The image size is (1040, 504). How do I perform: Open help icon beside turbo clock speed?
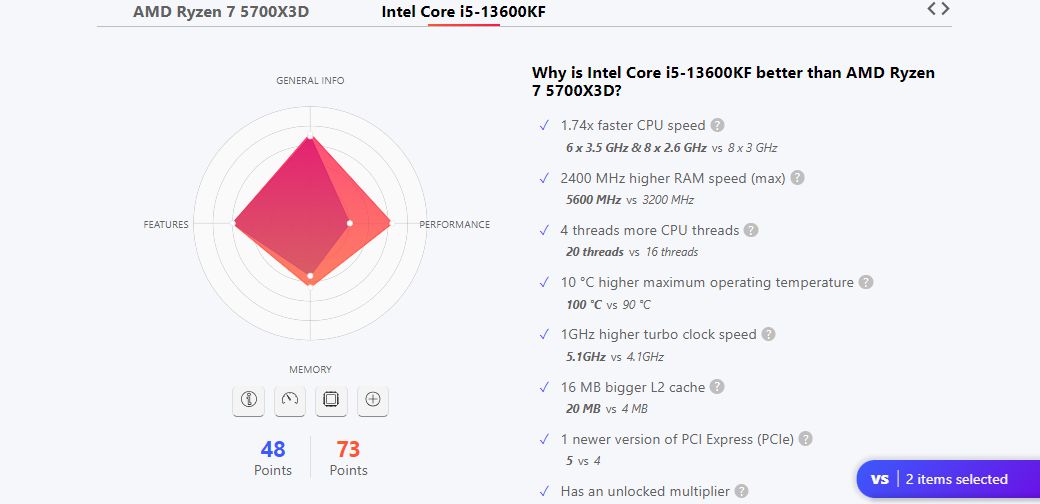pyautogui.click(x=768, y=334)
